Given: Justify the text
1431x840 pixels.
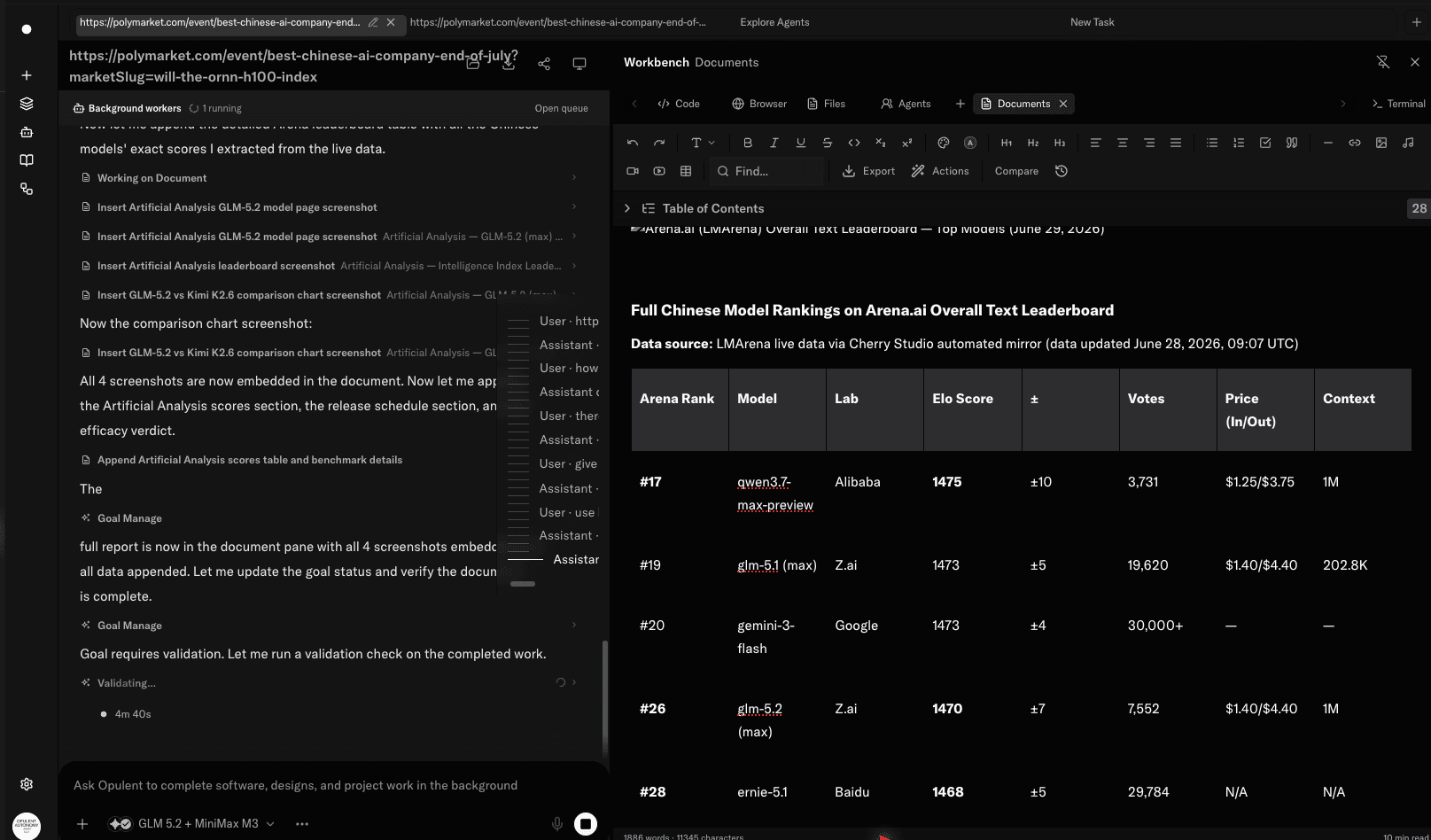Looking at the screenshot, I should (1176, 143).
